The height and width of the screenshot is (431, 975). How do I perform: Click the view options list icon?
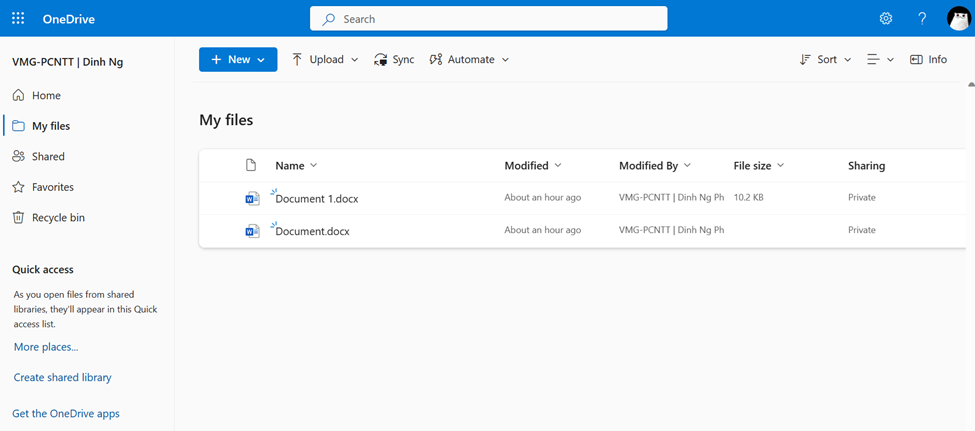pos(874,60)
